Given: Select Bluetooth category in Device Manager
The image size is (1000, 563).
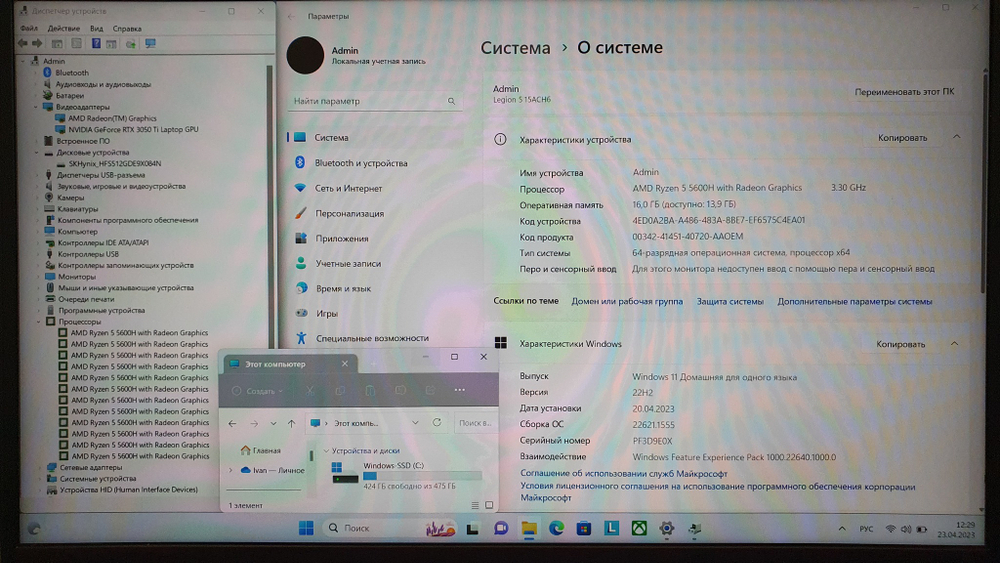Looking at the screenshot, I should 72,73.
